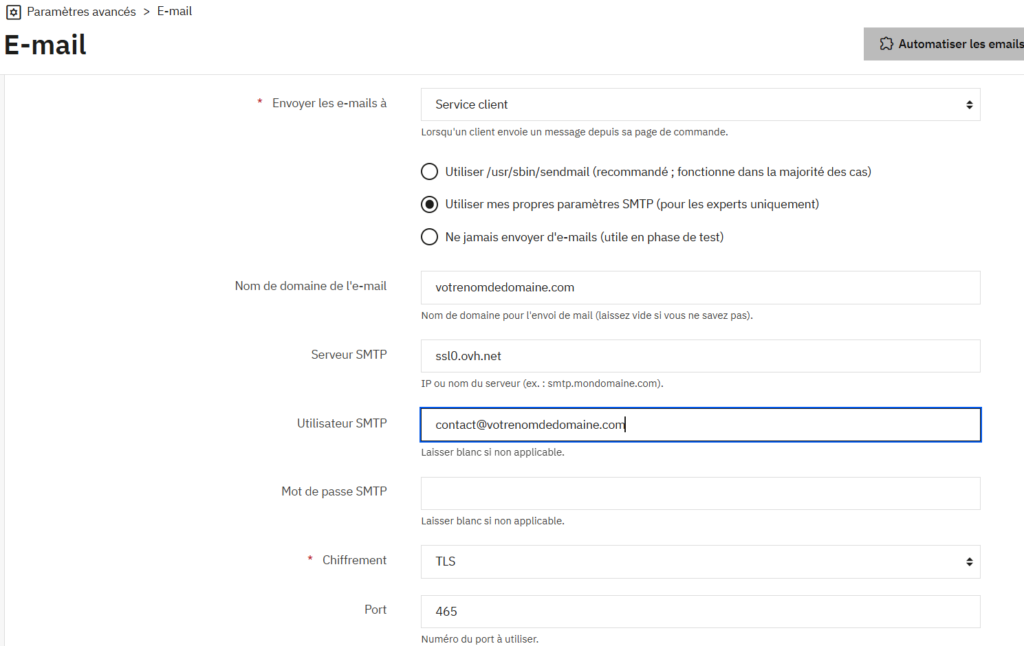Click the Mot de passe SMTP label
This screenshot has height=646, width=1024.
pos(333,492)
